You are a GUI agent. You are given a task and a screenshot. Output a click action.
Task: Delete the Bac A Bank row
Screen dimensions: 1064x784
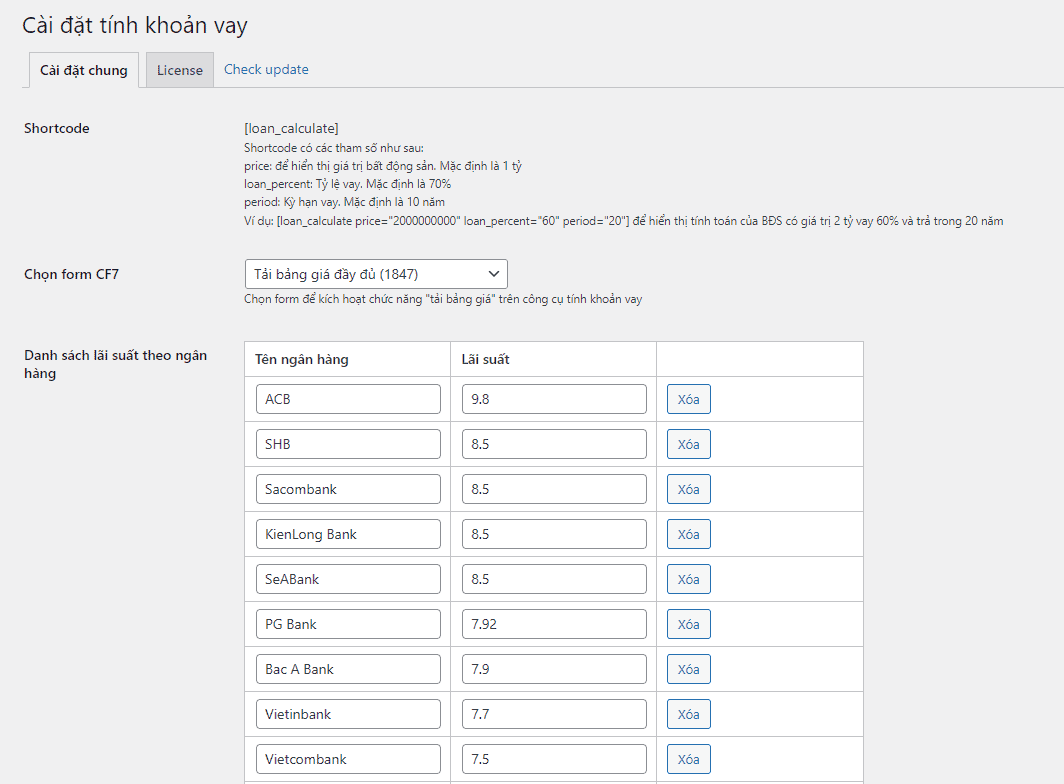tap(688, 669)
